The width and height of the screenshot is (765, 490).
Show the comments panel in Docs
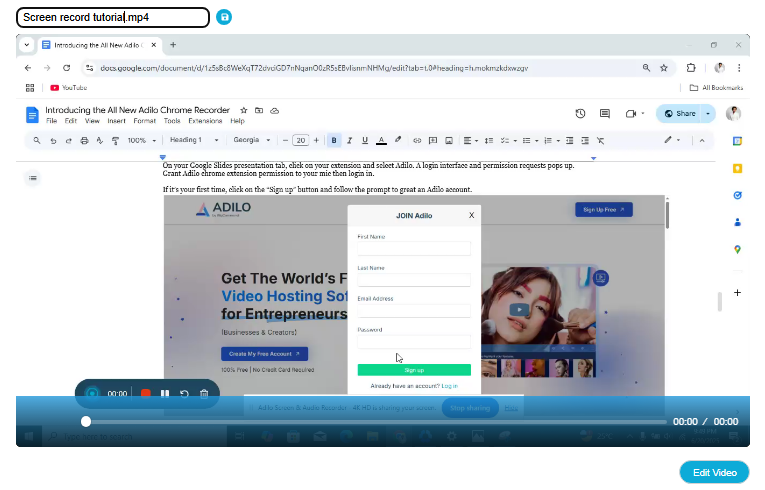tap(604, 114)
